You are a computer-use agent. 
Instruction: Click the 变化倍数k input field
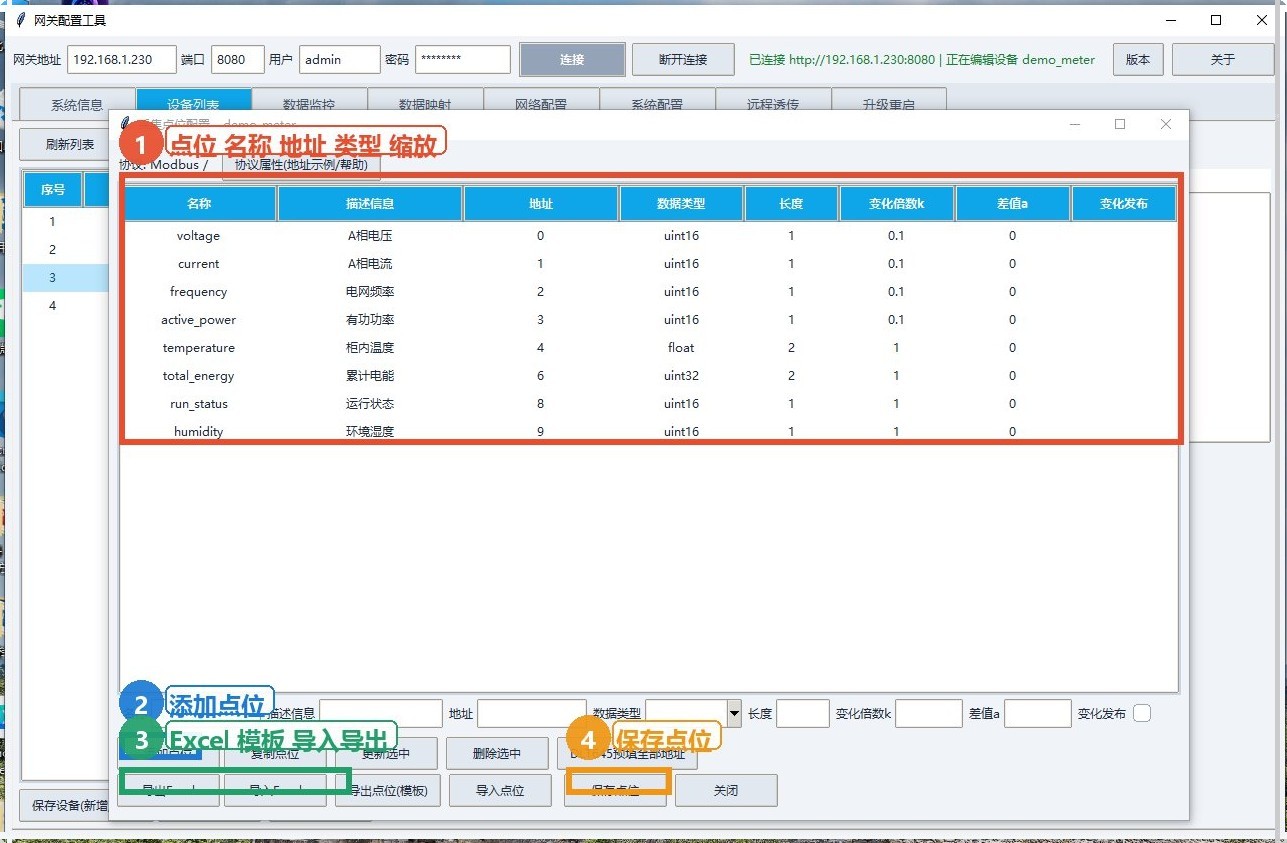tap(929, 713)
